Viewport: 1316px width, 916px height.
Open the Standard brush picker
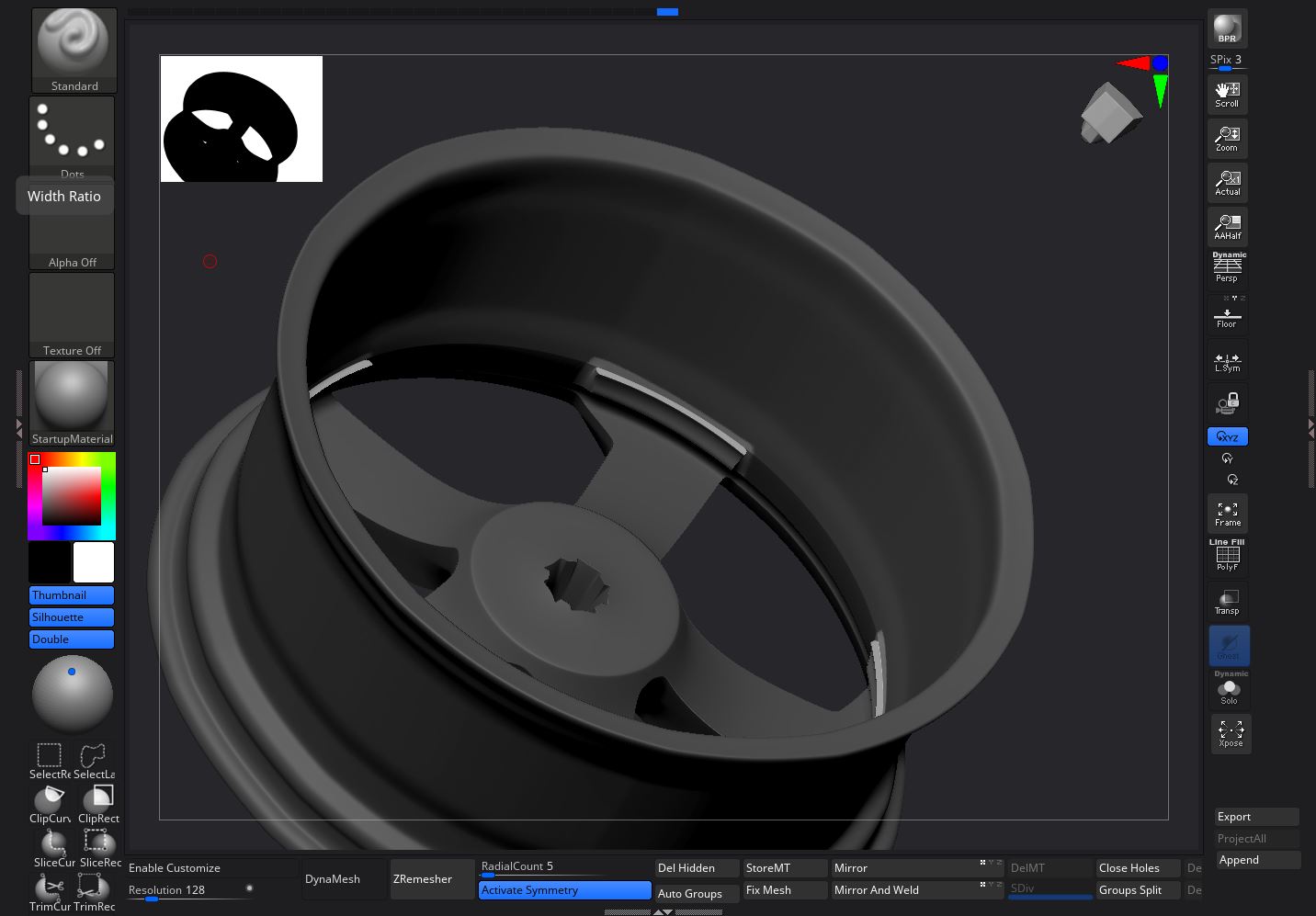(74, 50)
